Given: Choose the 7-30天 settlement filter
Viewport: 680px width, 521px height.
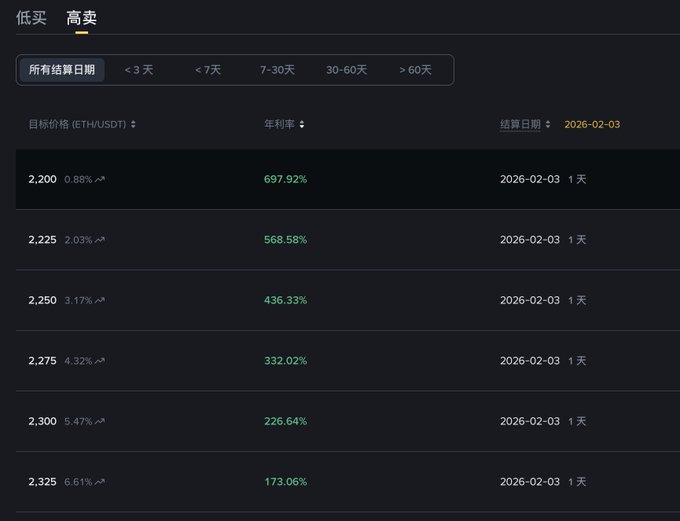Looking at the screenshot, I should pyautogui.click(x=277, y=70).
